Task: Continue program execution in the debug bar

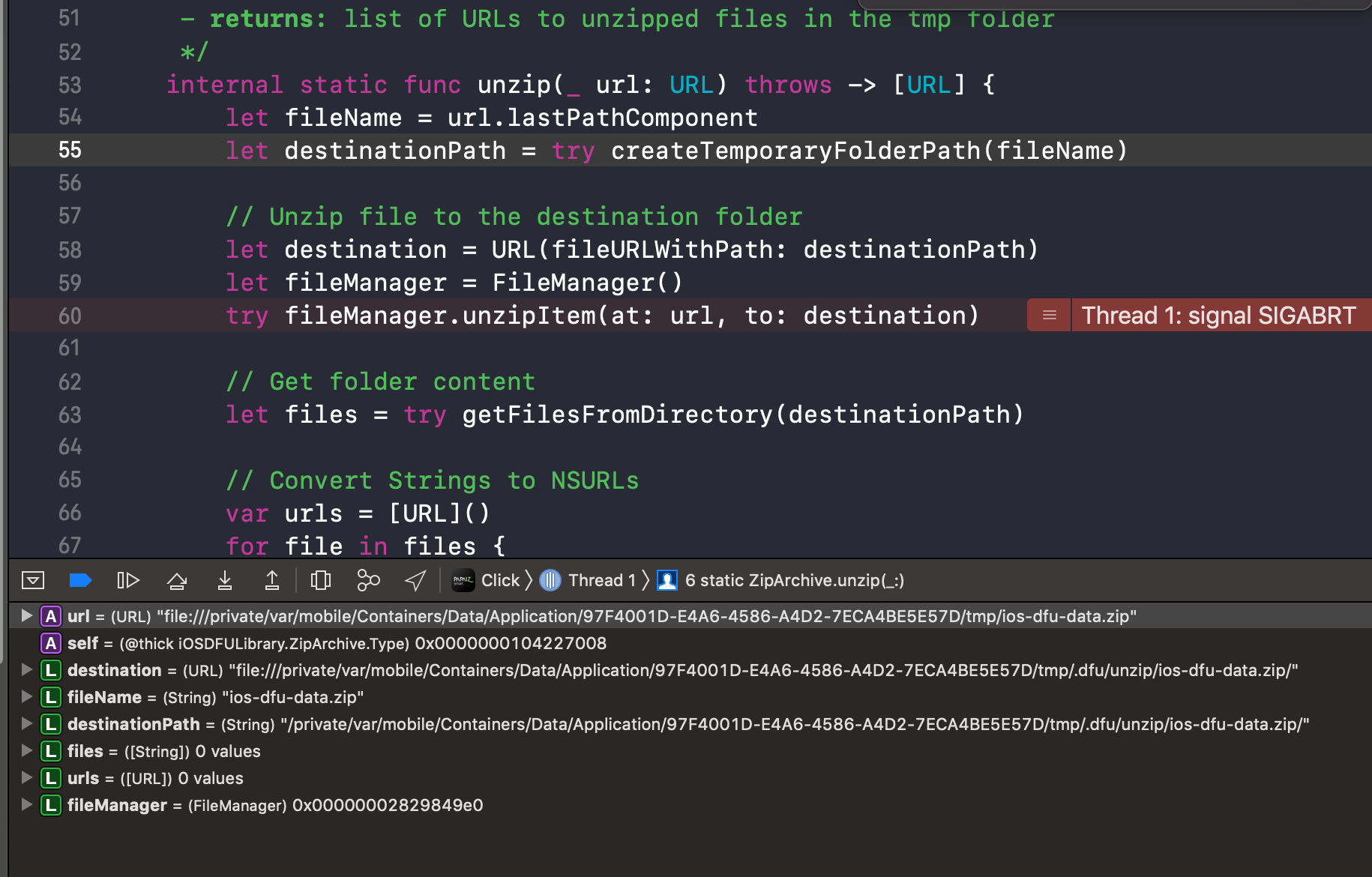Action: pos(128,579)
